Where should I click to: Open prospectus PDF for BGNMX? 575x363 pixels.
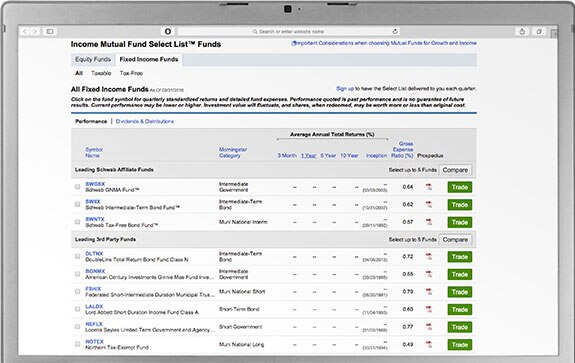429,274
